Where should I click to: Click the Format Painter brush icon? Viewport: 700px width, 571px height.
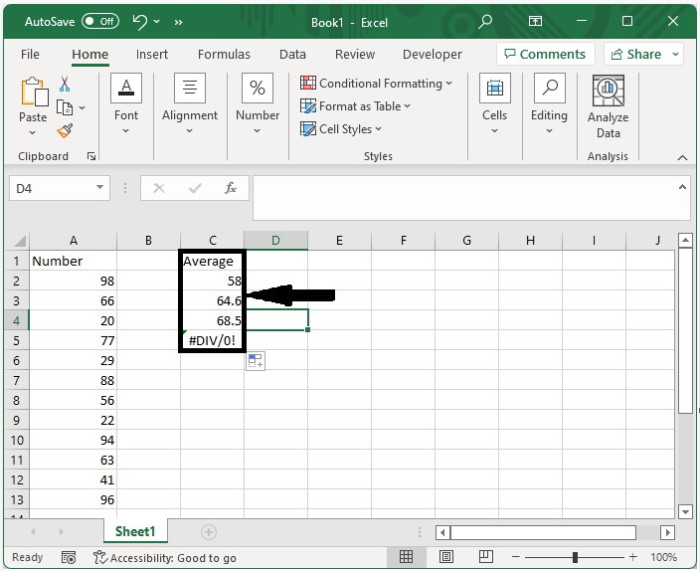click(65, 131)
